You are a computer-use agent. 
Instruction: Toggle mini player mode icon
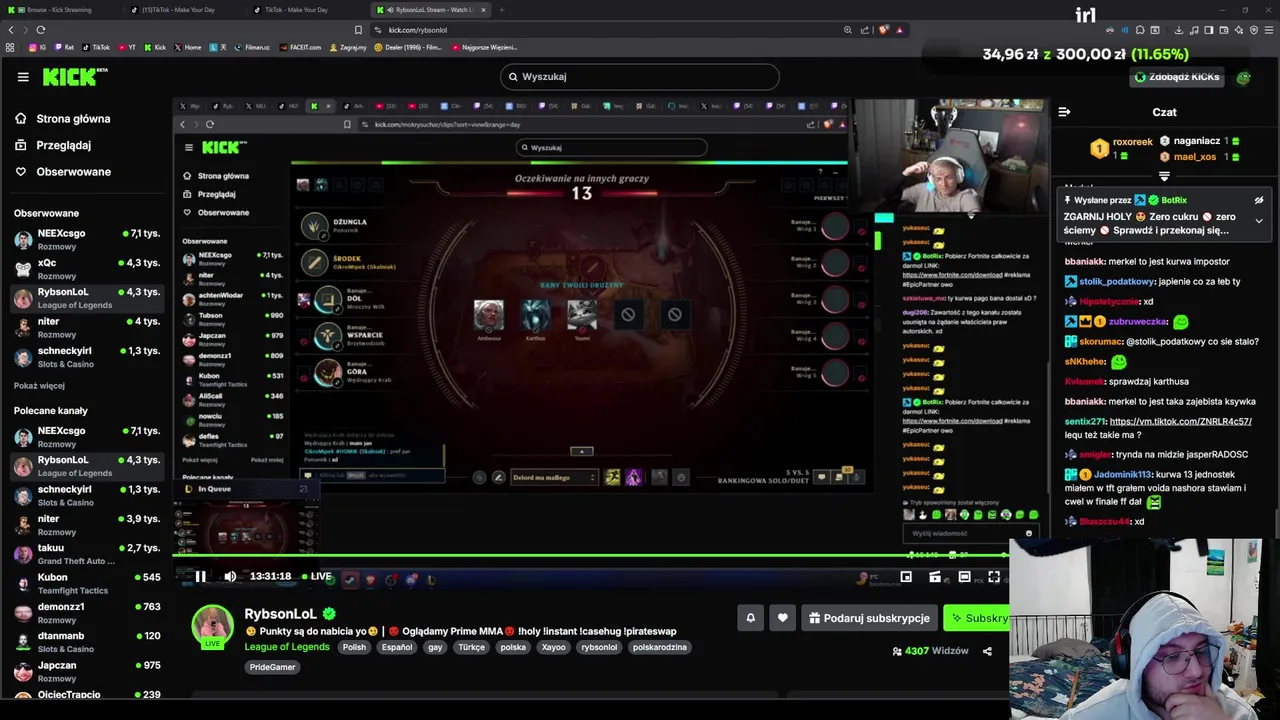coord(906,577)
